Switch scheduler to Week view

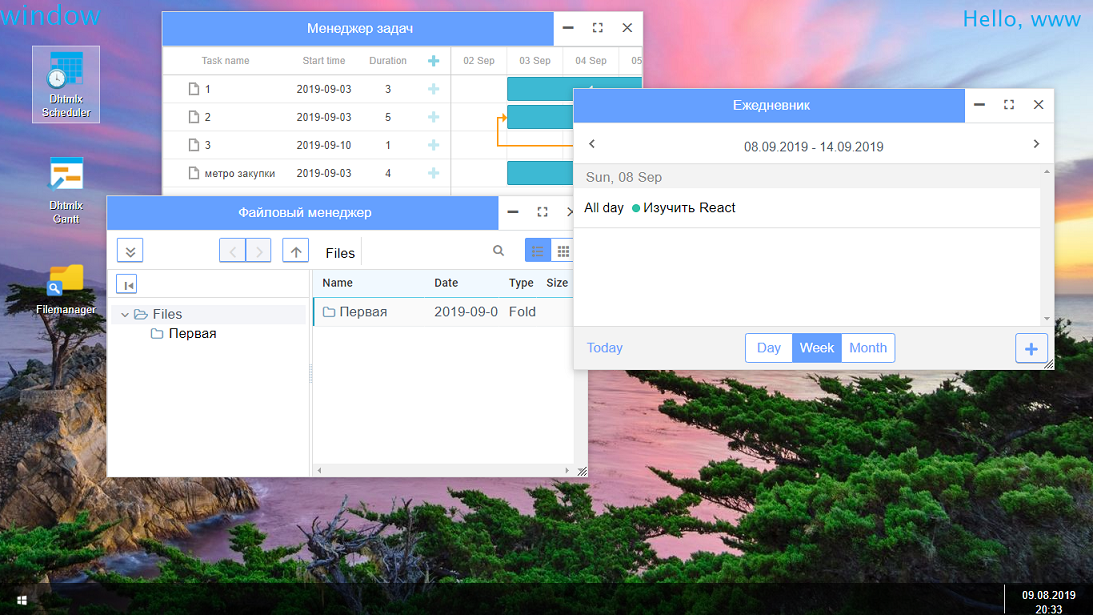816,348
